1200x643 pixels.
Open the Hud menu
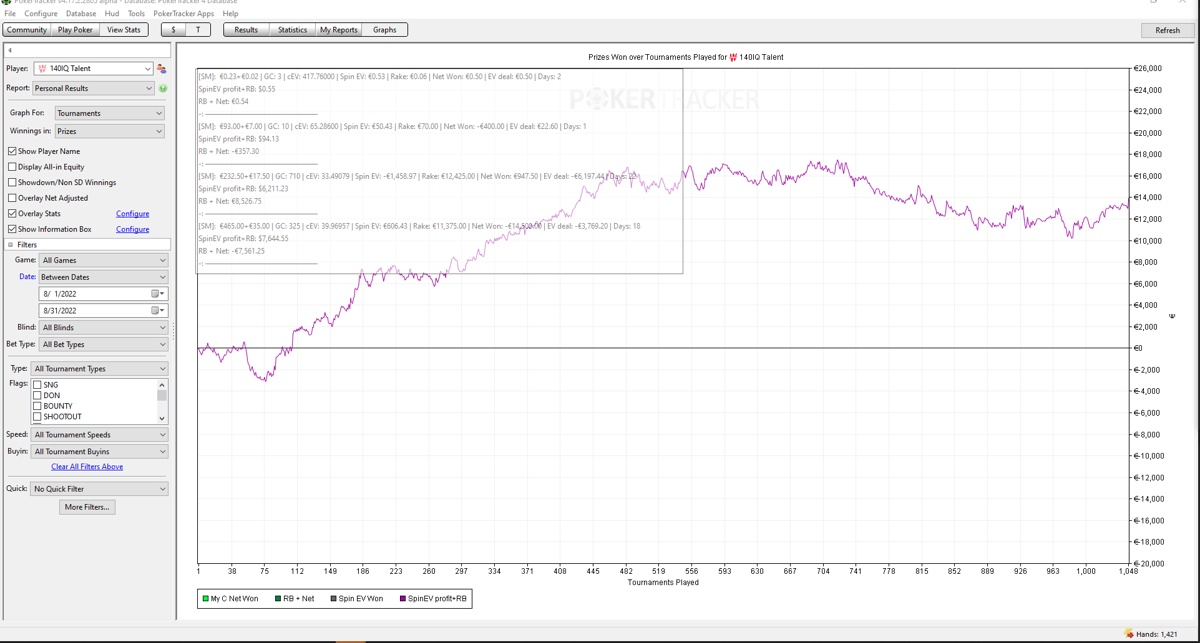112,14
